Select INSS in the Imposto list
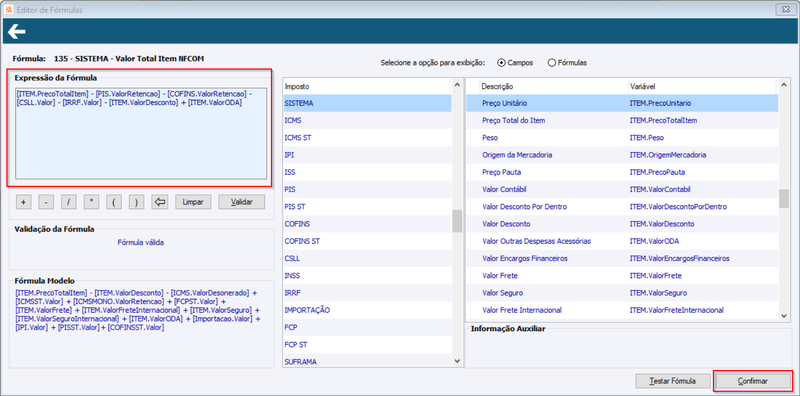Viewport: 800px width, 396px height. [x=367, y=276]
